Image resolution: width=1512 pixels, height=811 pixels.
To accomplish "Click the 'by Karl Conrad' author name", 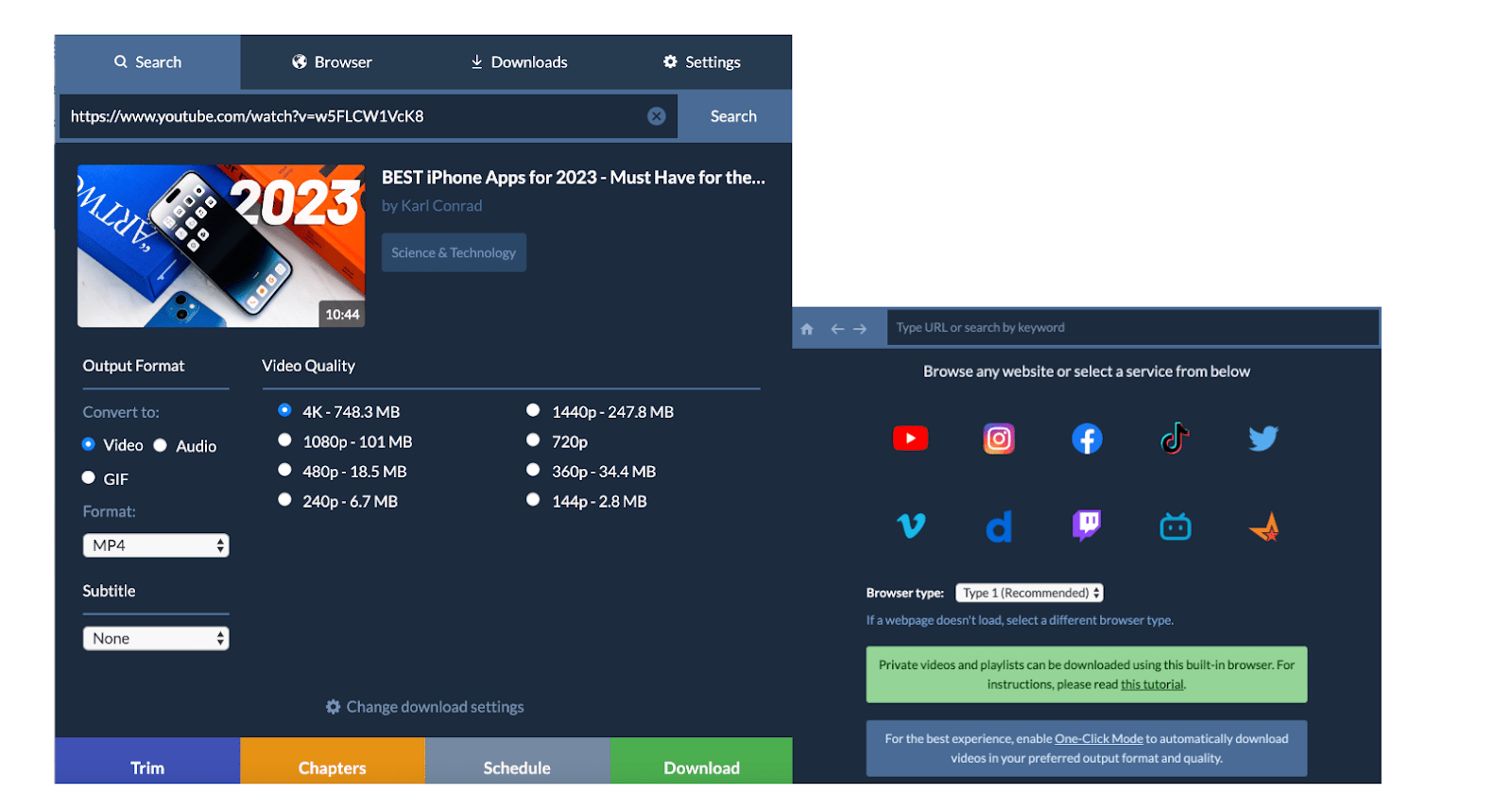I will (x=432, y=206).
